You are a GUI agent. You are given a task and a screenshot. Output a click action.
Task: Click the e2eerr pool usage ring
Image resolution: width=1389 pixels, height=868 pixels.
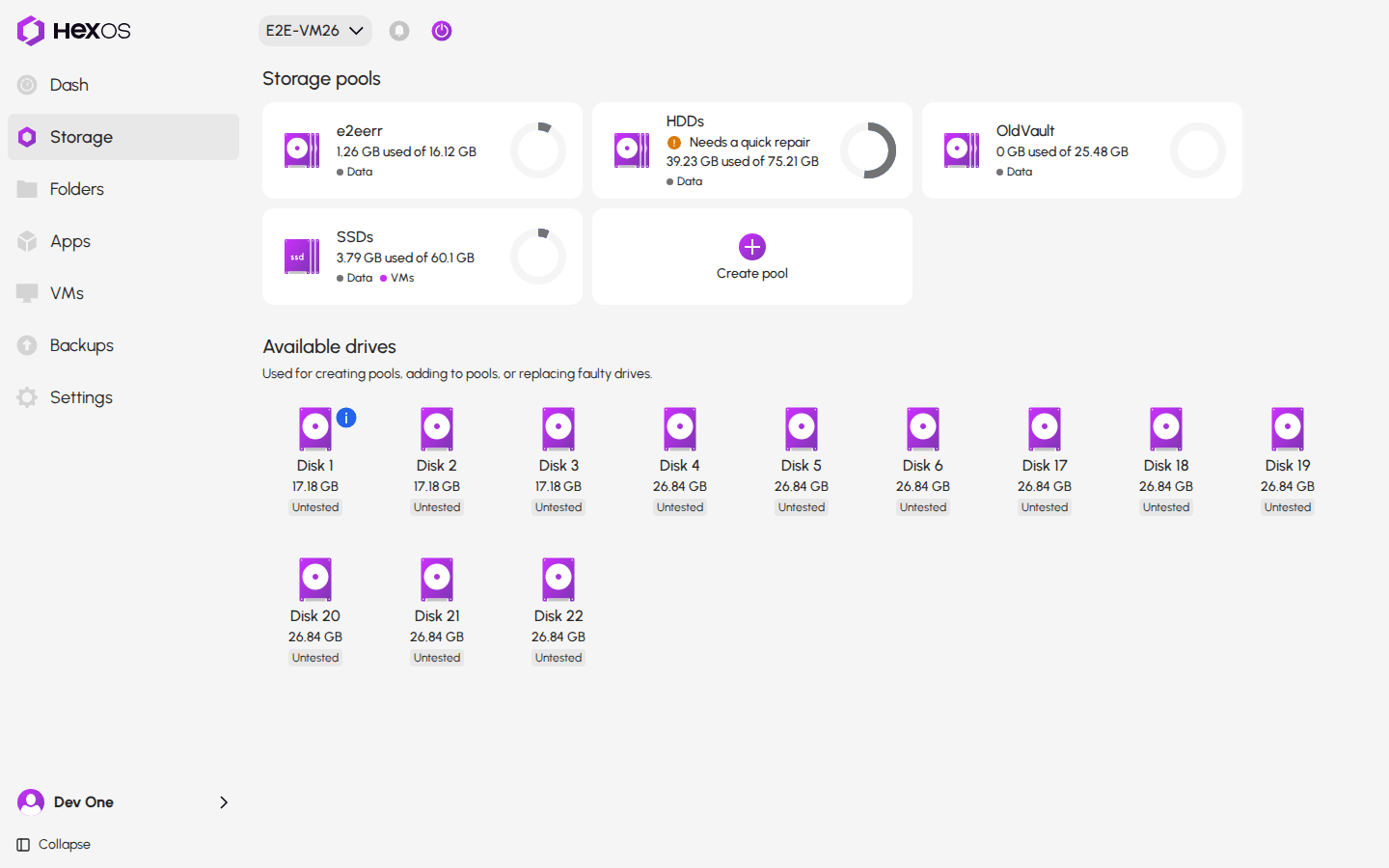pos(538,150)
